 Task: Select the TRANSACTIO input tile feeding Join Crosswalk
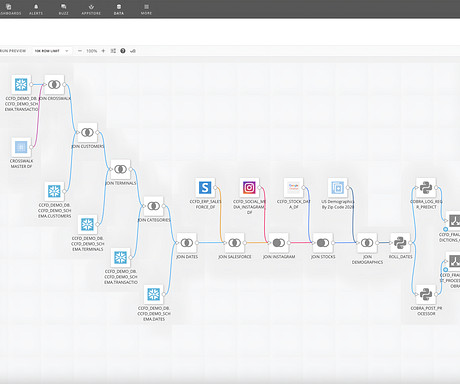(21, 84)
